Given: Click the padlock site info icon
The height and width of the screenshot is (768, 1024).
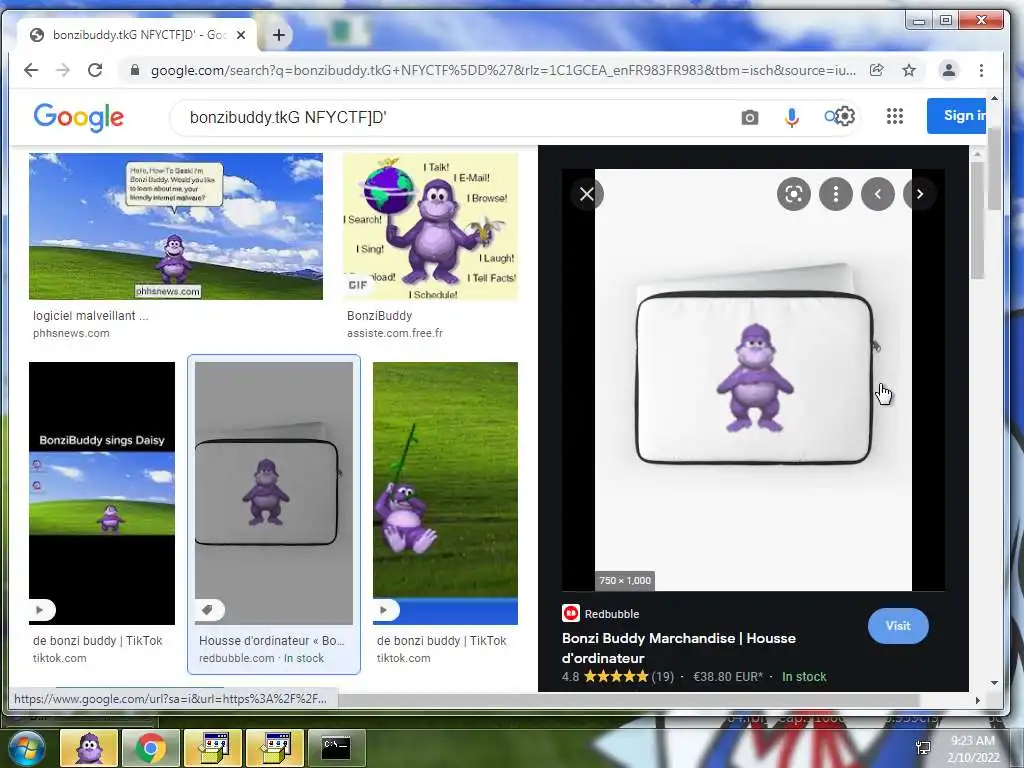Looking at the screenshot, I should click(x=135, y=70).
